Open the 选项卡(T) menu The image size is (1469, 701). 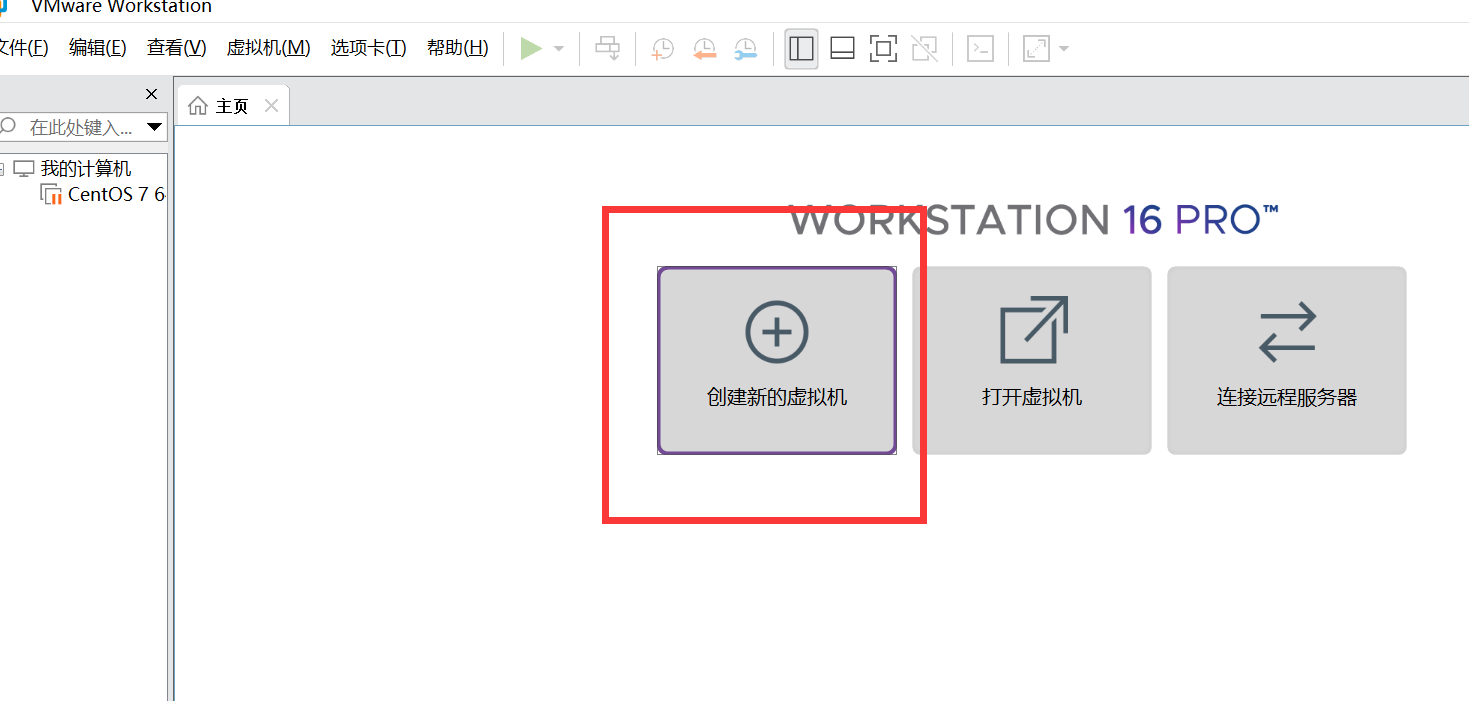click(x=369, y=48)
